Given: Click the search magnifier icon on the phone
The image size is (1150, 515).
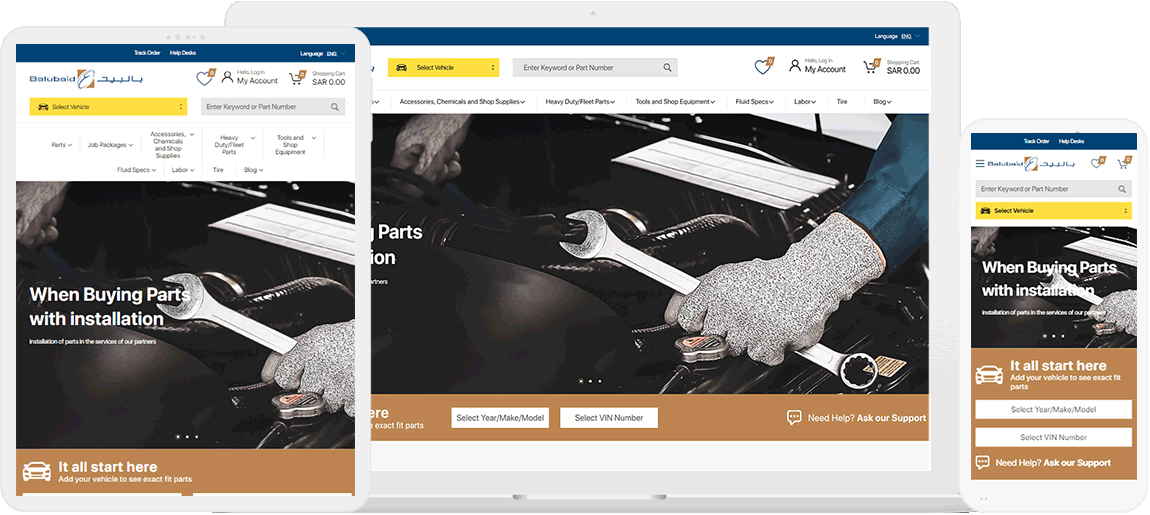Looking at the screenshot, I should (x=1122, y=189).
